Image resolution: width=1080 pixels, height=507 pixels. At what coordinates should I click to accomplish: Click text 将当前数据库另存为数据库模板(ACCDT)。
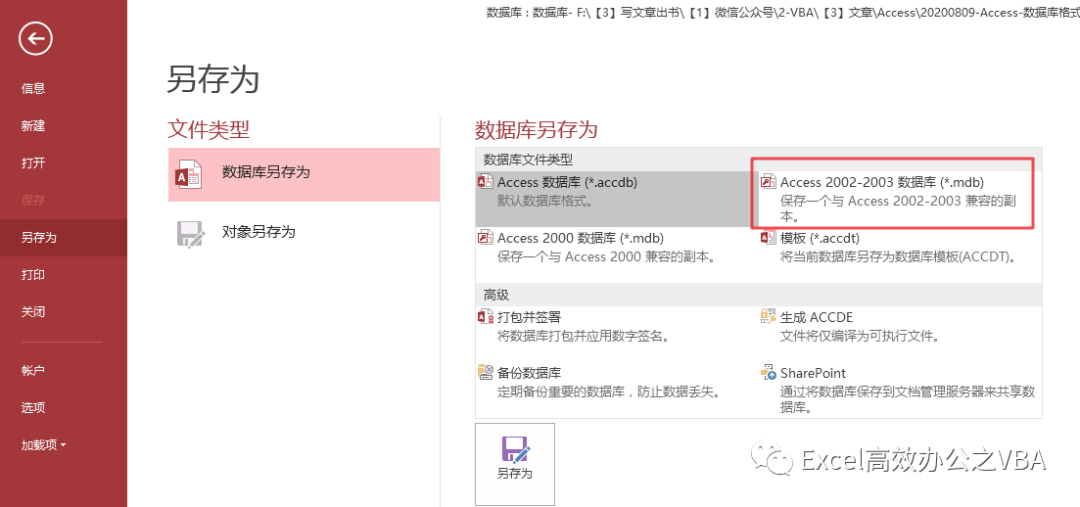898,258
